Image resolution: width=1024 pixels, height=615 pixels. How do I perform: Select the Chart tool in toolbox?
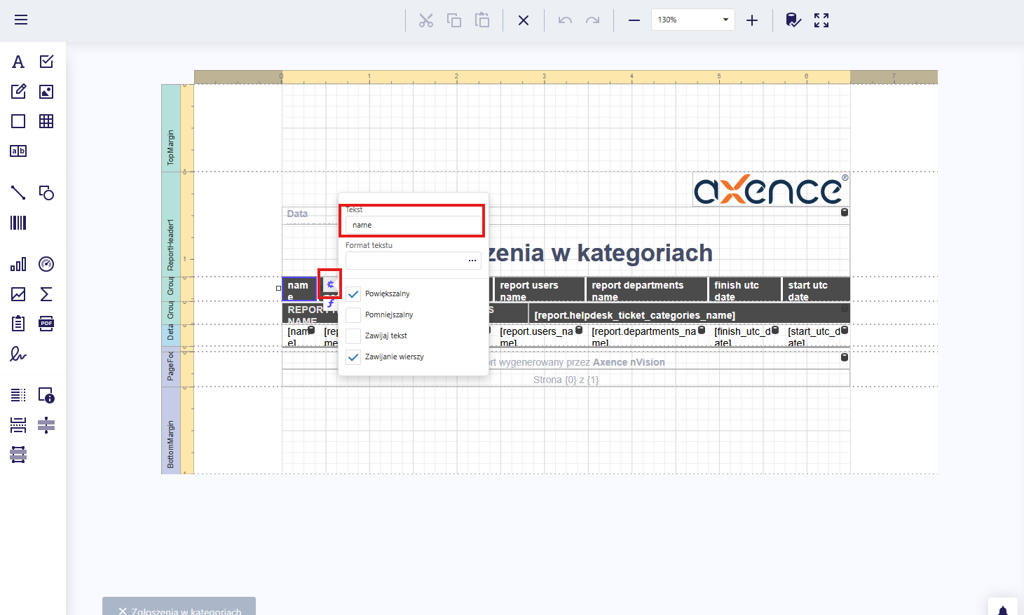18,264
